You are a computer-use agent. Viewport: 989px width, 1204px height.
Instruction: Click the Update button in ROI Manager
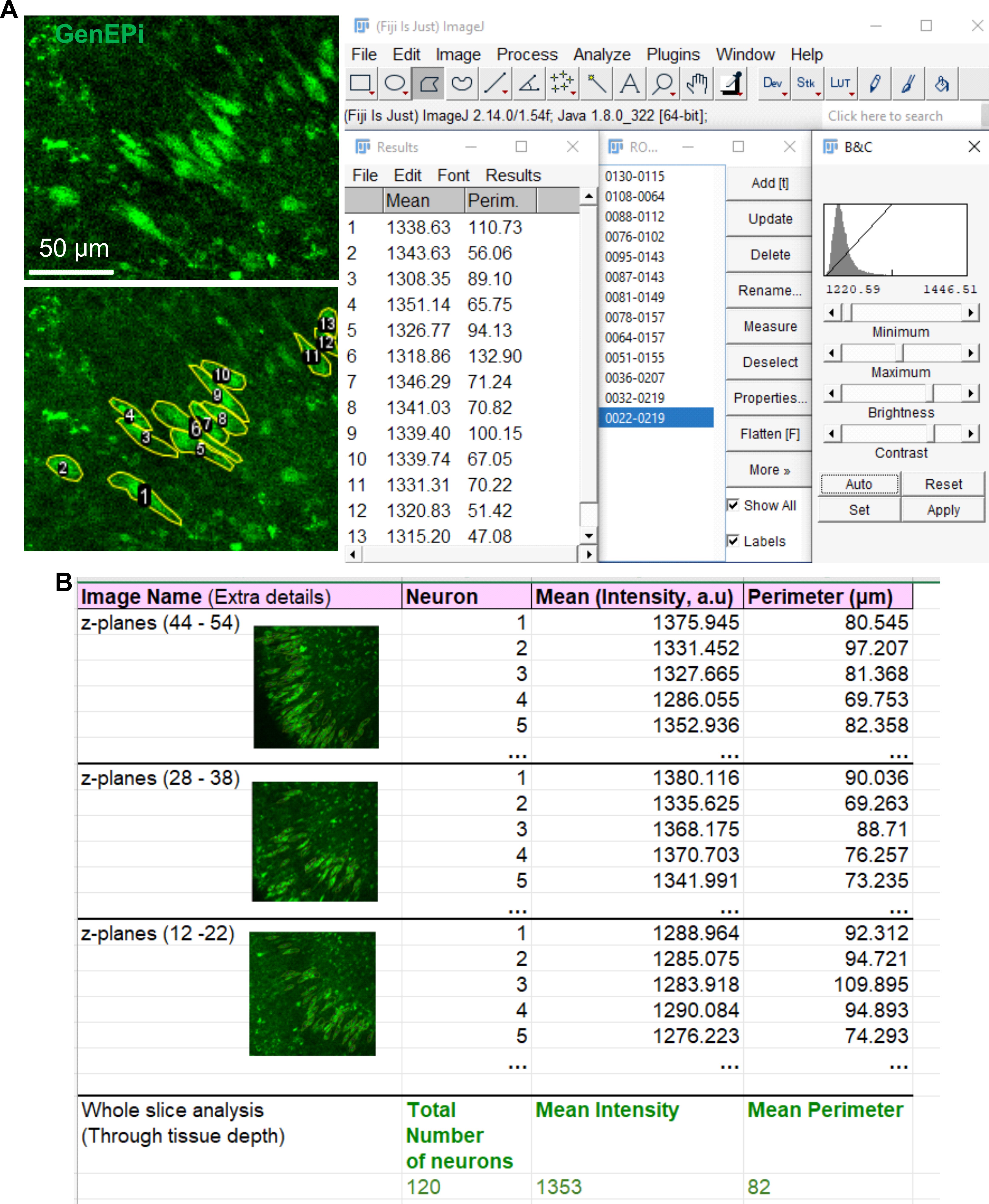tap(769, 219)
